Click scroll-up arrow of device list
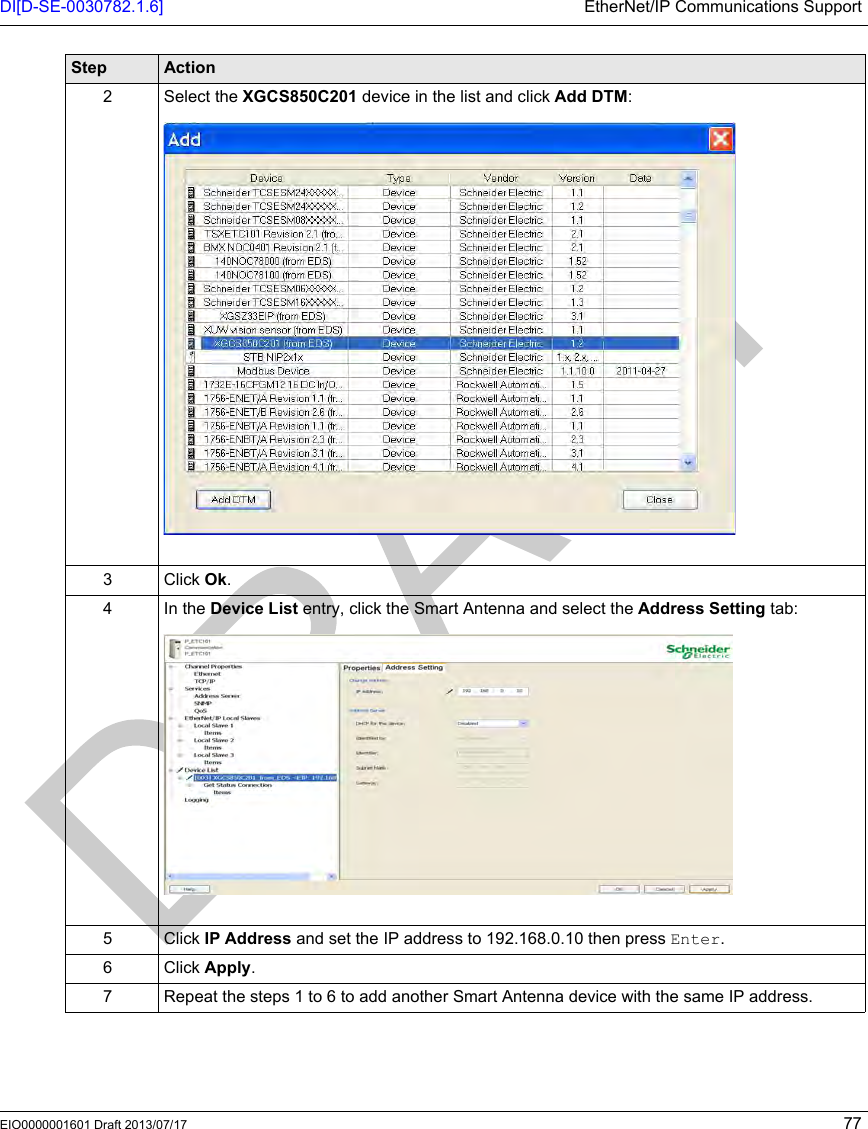The height and width of the screenshot is (1129, 868). click(689, 179)
